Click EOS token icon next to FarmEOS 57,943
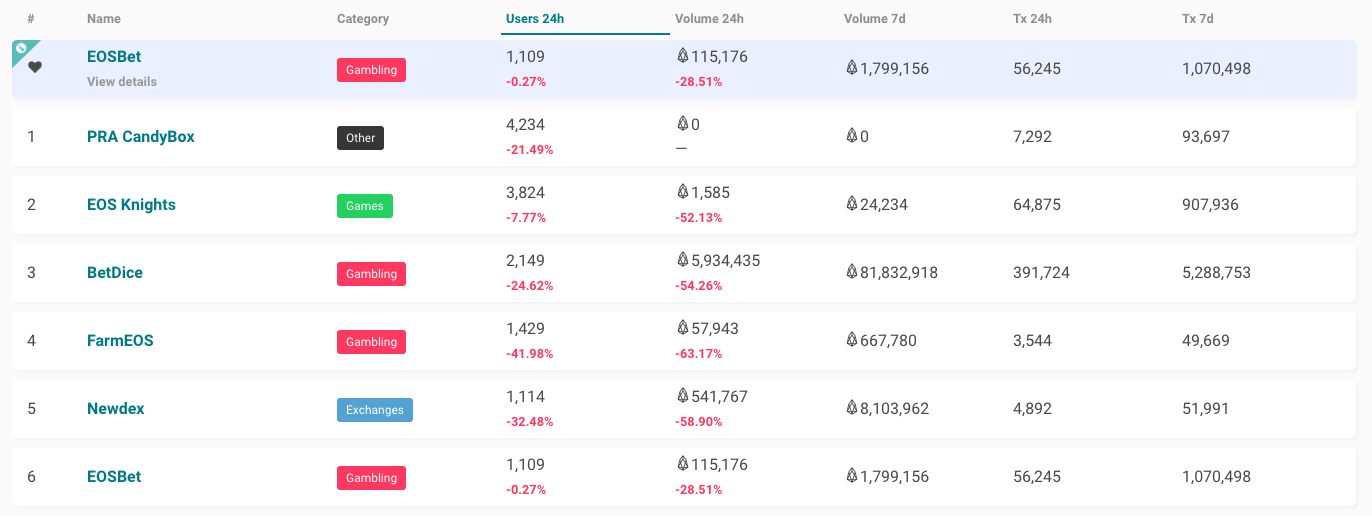 683,328
